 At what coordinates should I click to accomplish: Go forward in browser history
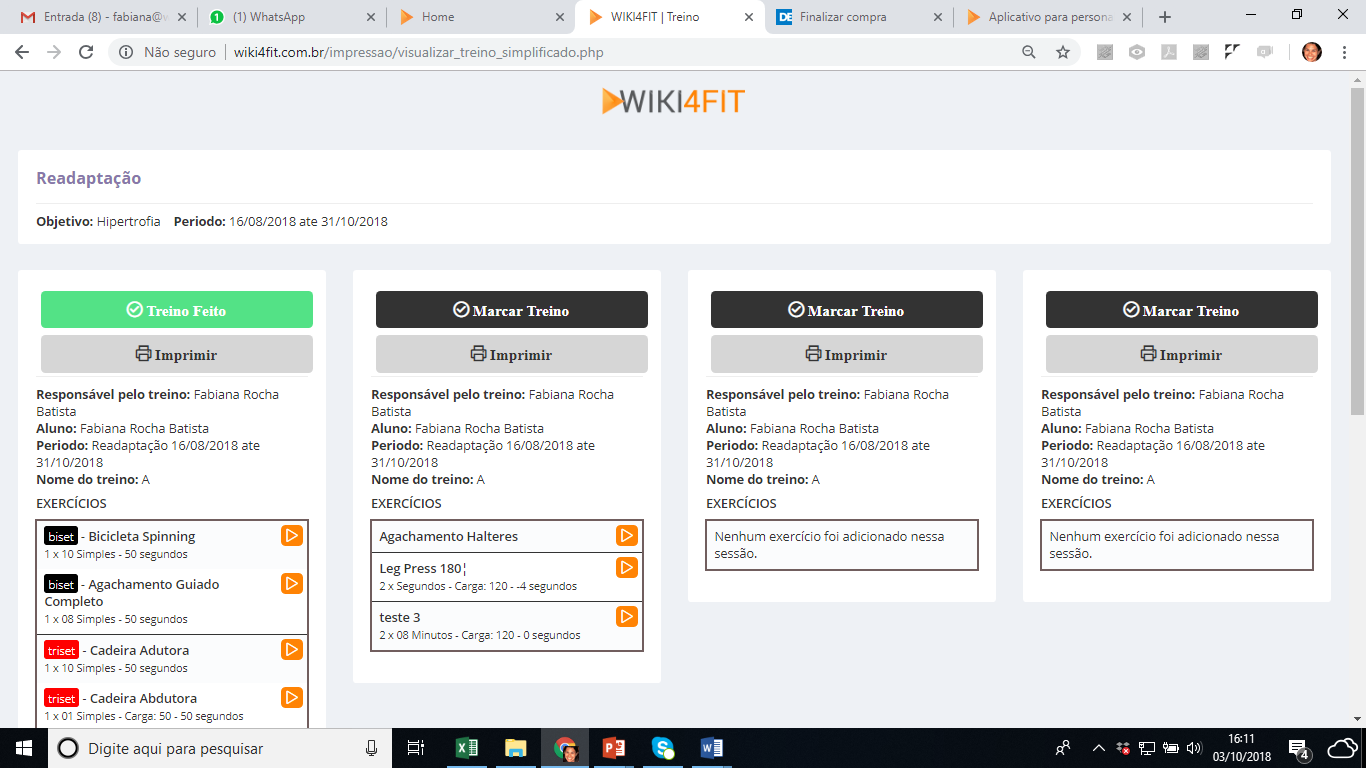pyautogui.click(x=54, y=52)
